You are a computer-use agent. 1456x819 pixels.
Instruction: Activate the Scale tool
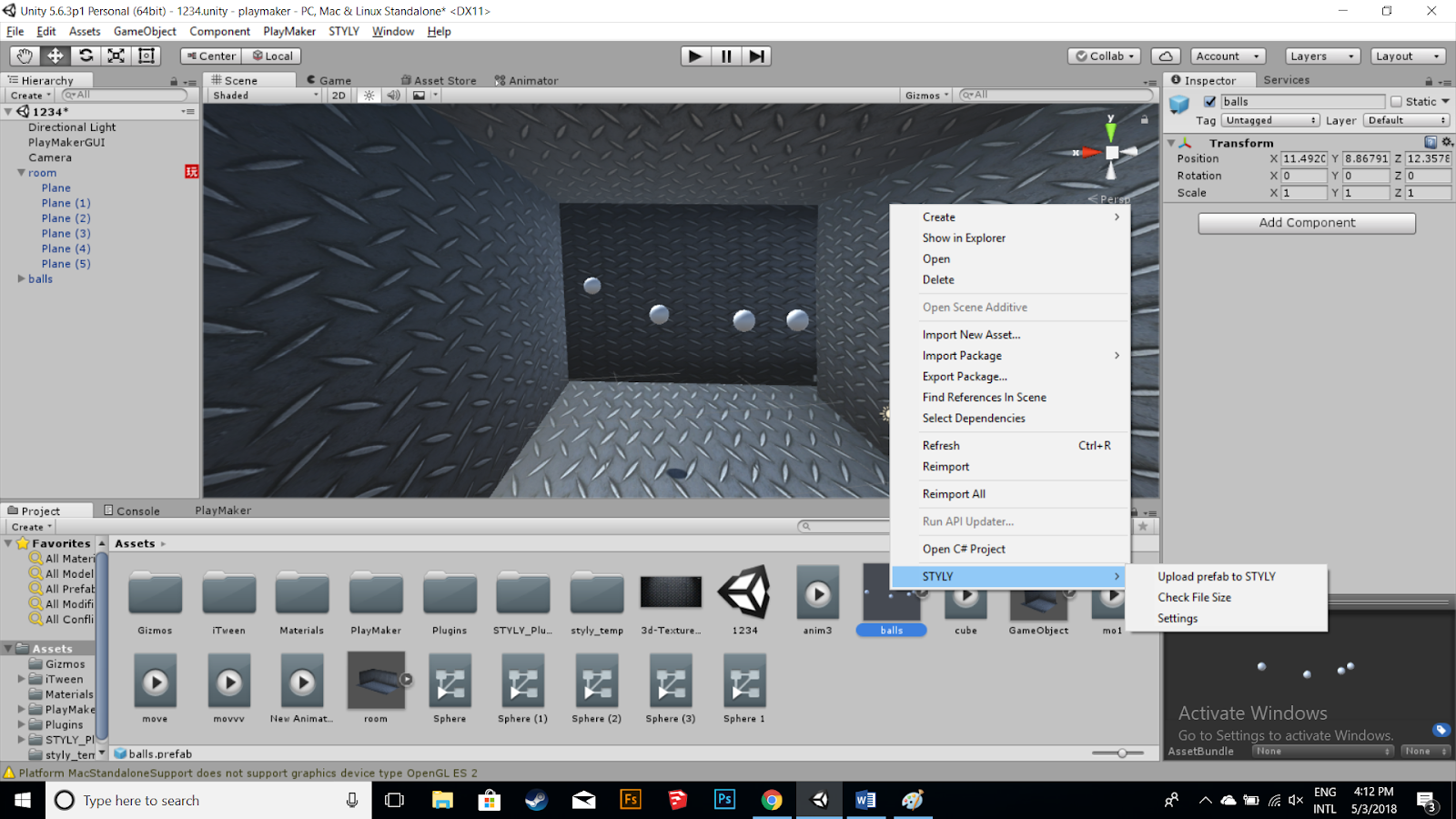pyautogui.click(x=116, y=56)
